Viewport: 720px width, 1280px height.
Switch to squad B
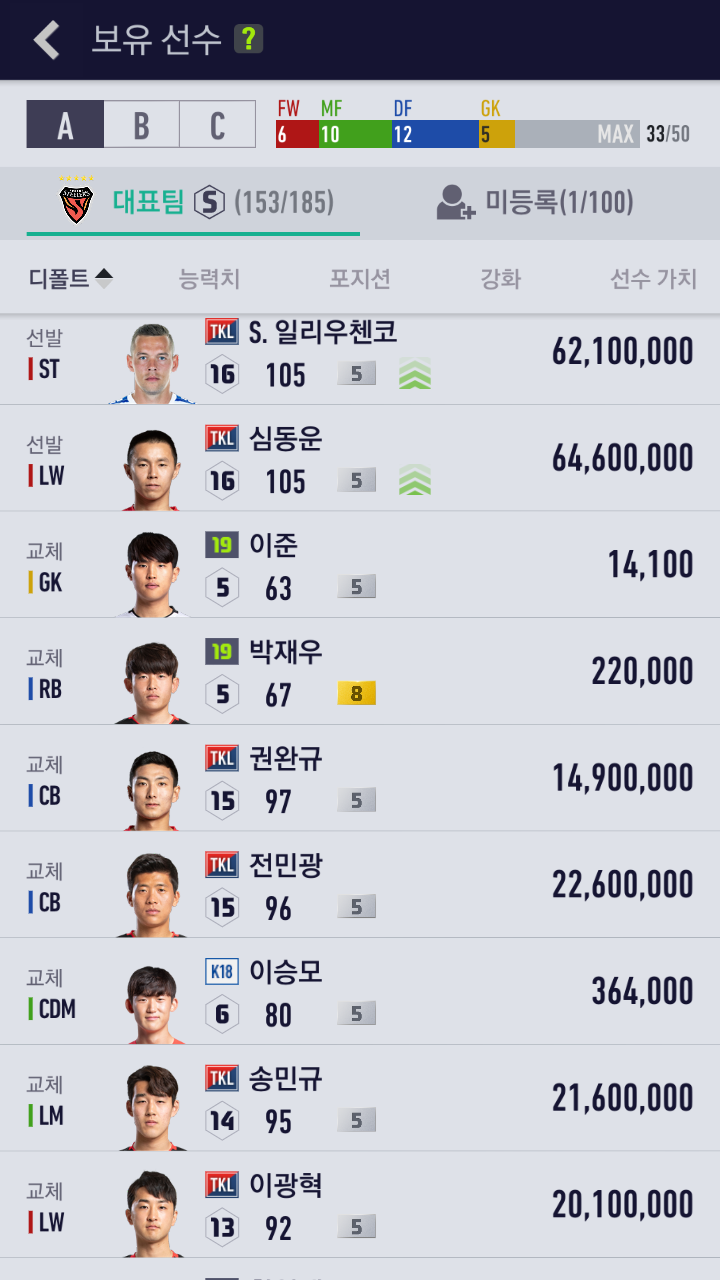coord(142,125)
